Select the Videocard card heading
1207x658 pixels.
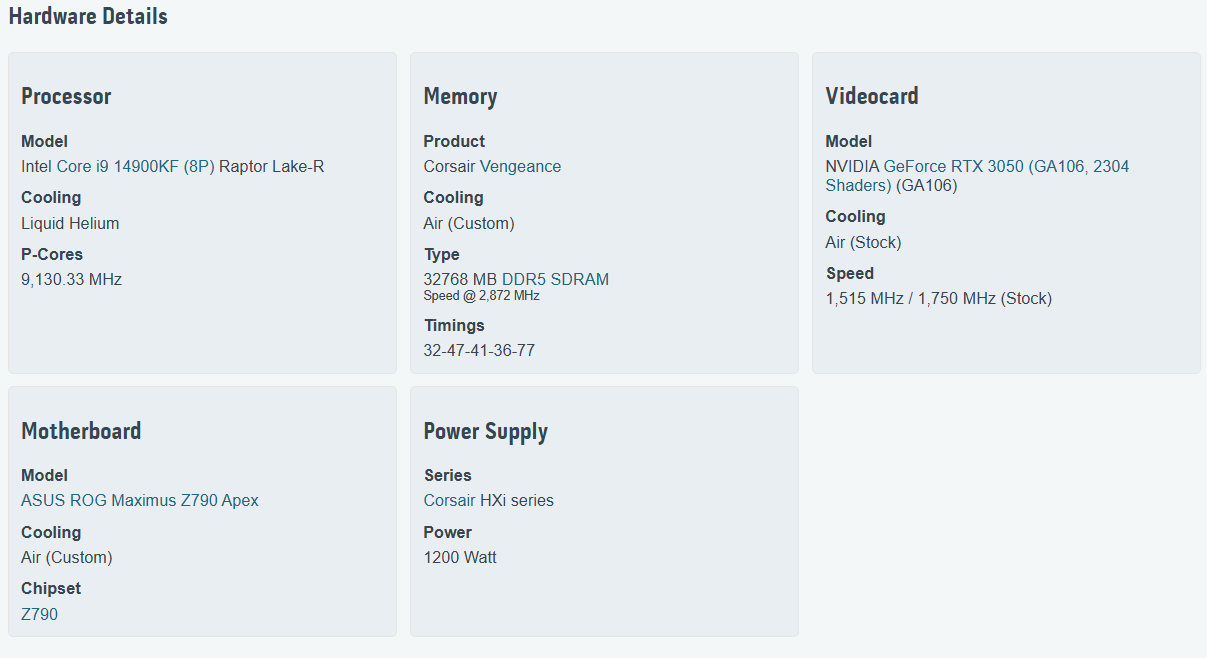tap(872, 96)
